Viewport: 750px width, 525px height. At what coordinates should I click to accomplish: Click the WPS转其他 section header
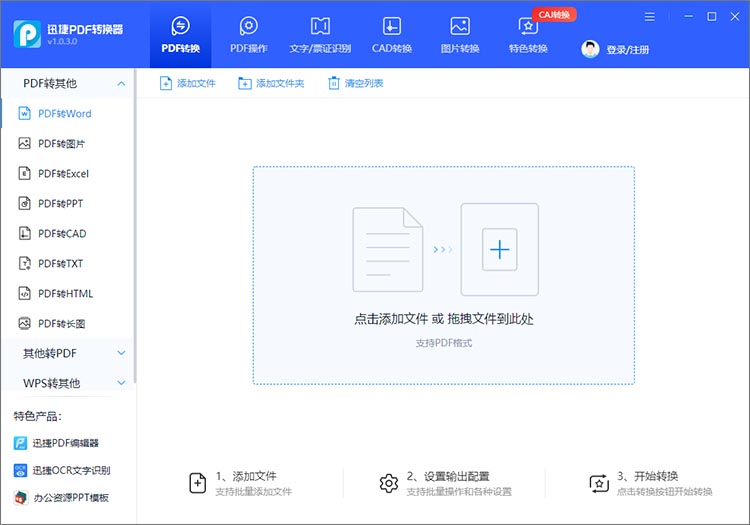coord(67,383)
